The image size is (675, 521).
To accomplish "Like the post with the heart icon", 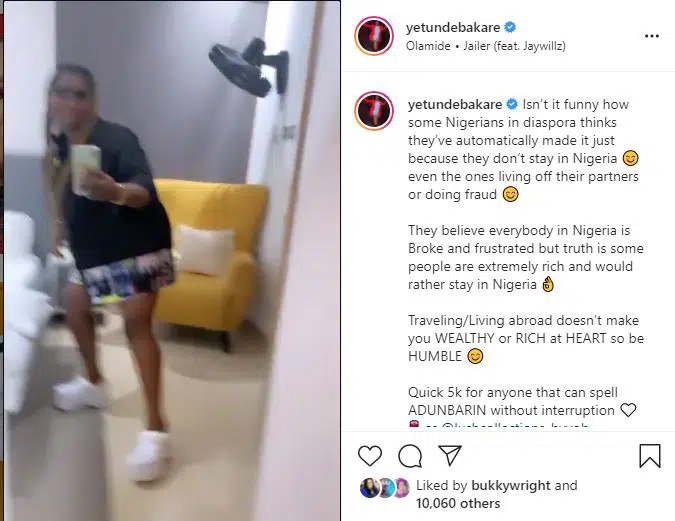I will click(370, 456).
